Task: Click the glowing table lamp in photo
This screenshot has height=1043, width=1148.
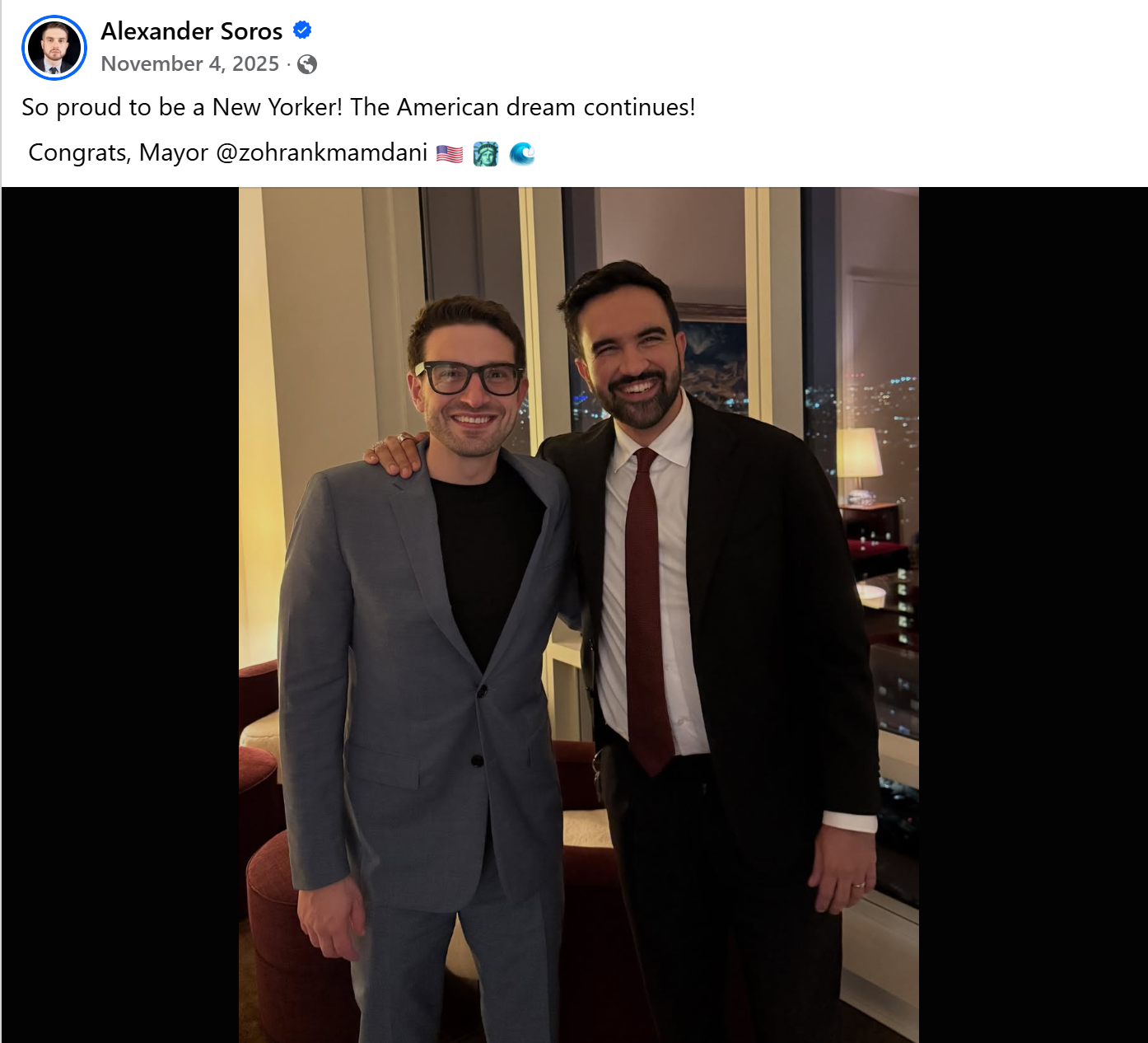Action: pos(859,454)
